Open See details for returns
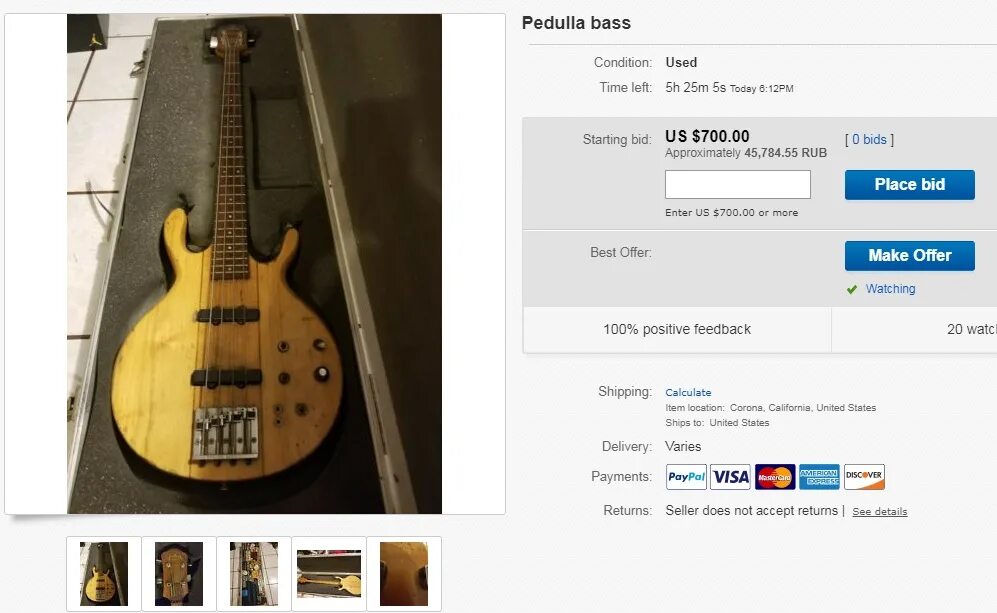 [879, 511]
